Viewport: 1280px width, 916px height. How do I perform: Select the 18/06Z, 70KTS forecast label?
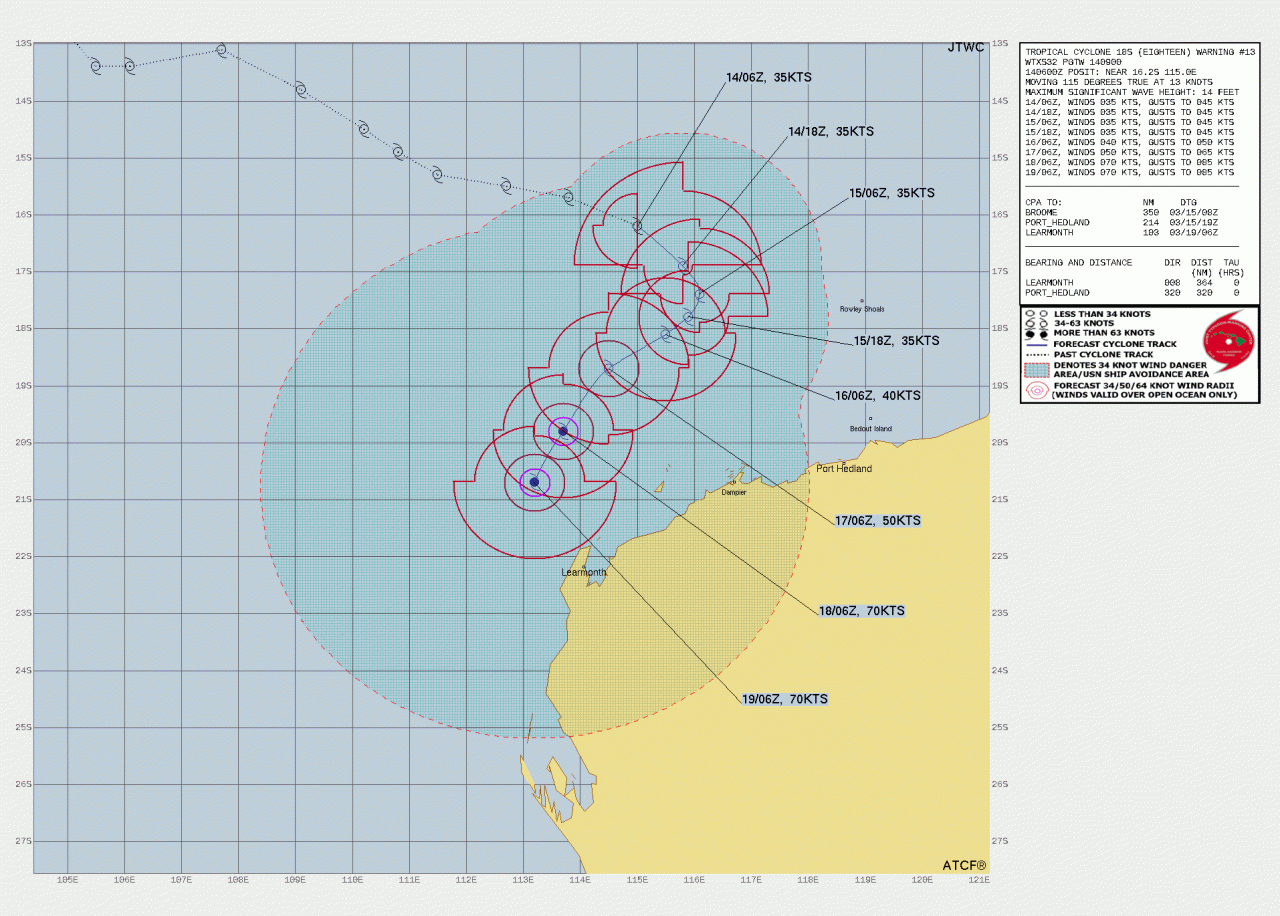[x=862, y=610]
